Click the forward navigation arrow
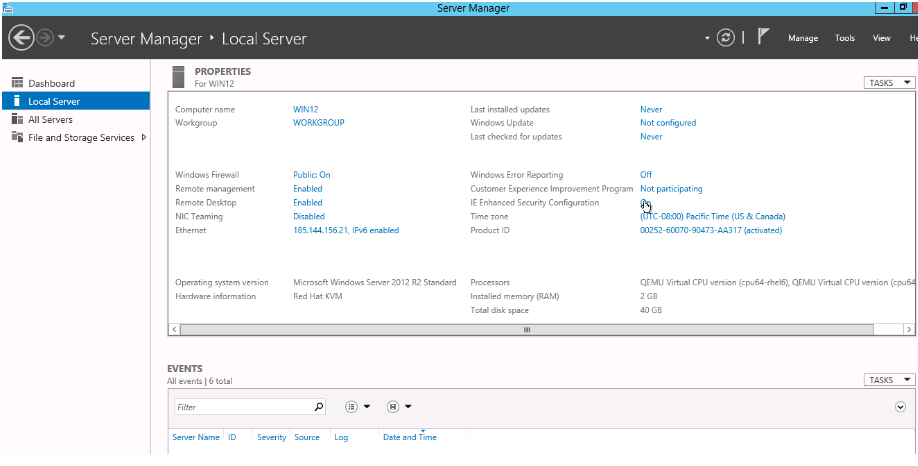This screenshot has height=466, width=918. [44, 39]
